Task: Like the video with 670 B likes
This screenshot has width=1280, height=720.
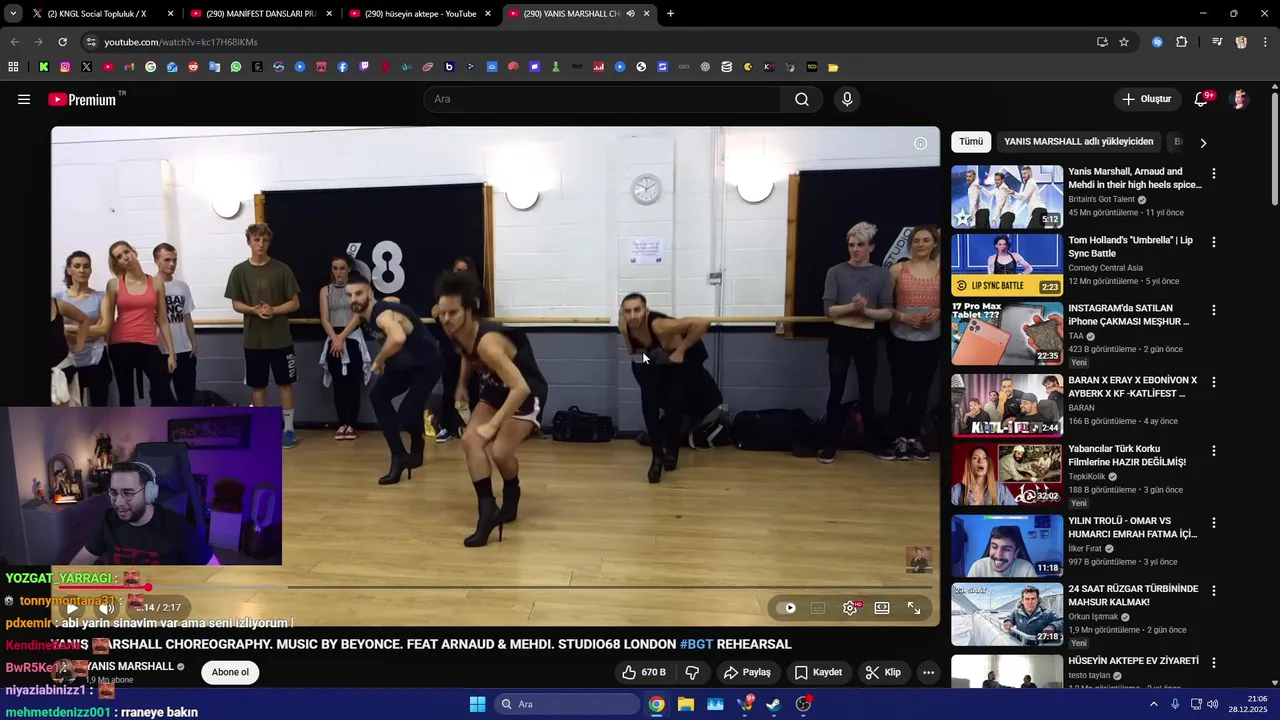Action: tap(643, 672)
